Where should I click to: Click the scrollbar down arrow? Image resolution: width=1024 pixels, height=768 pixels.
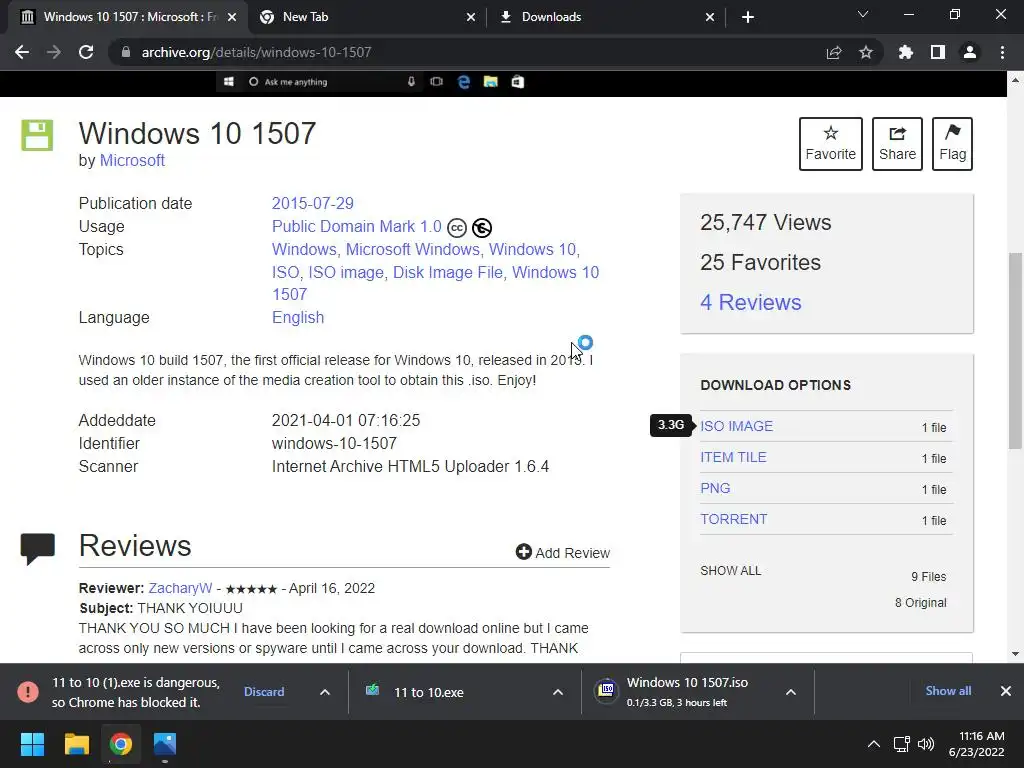[1015, 654]
